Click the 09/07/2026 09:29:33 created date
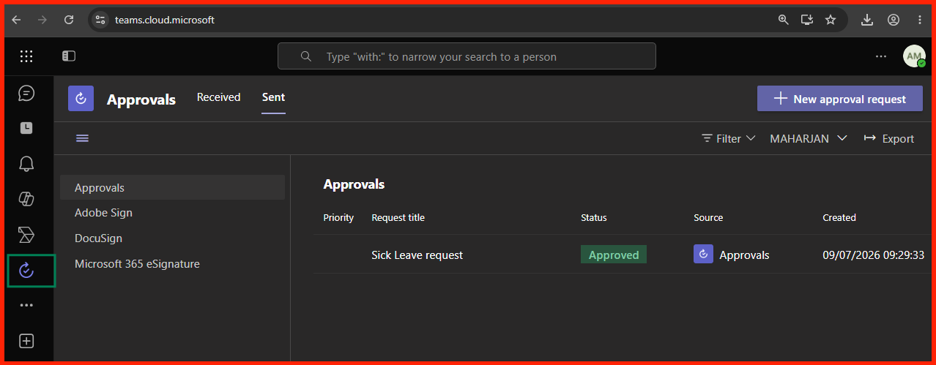Image resolution: width=936 pixels, height=365 pixels. 873,255
